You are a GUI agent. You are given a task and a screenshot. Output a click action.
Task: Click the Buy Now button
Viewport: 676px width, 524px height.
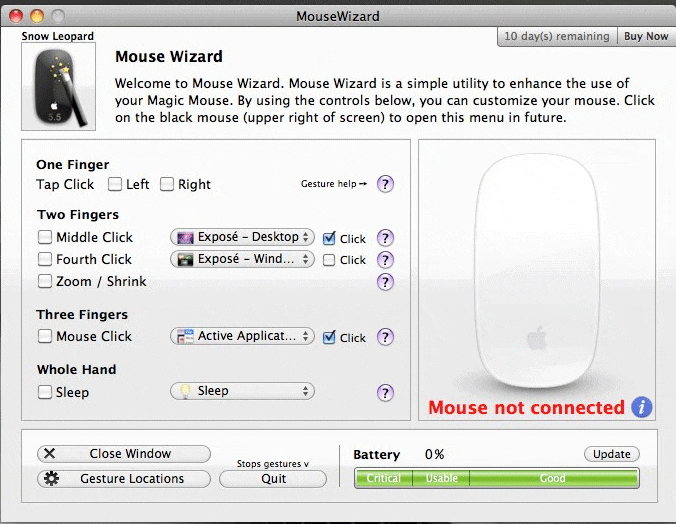[x=646, y=37]
